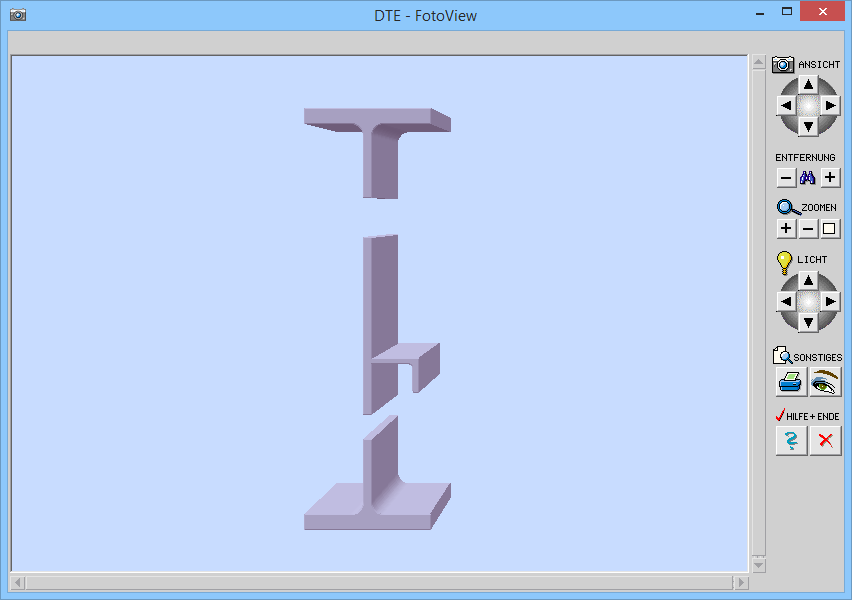Image resolution: width=852 pixels, height=600 pixels.
Task: Select the zoom window rectangle button
Action: [830, 229]
